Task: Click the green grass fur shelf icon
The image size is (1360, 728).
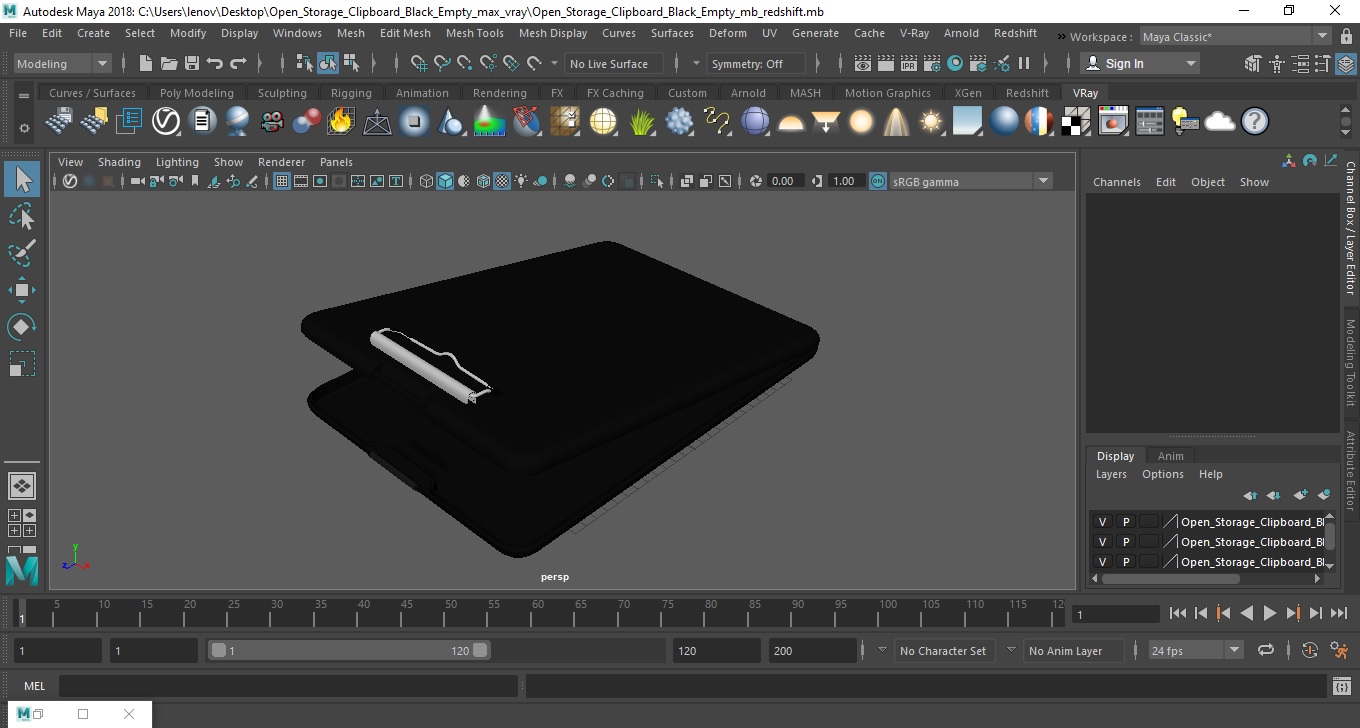Action: click(641, 122)
